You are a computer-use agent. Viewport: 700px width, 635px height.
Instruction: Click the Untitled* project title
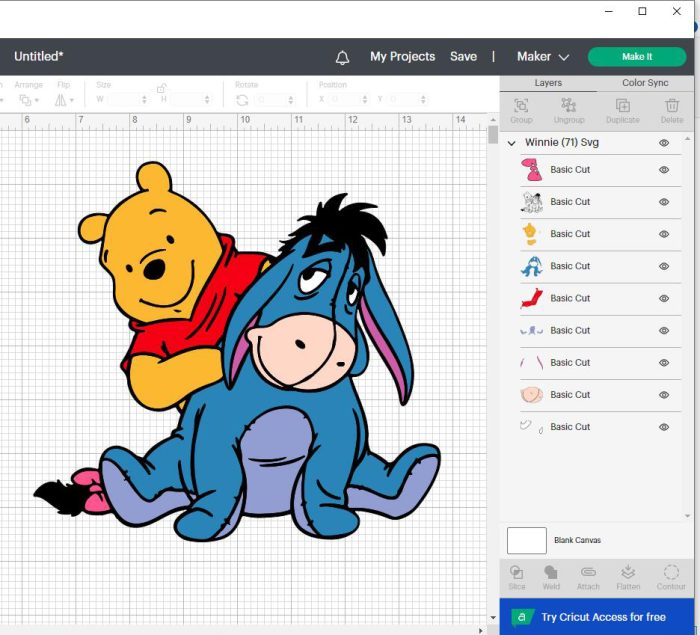(39, 56)
